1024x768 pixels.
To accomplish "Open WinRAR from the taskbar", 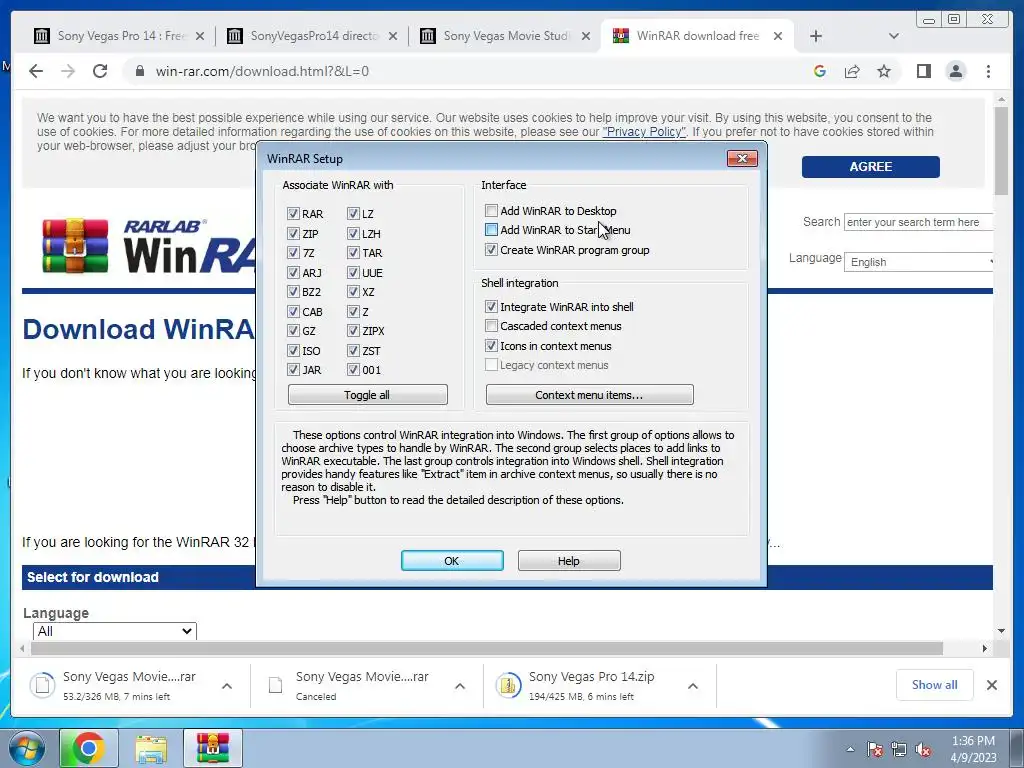I will click(x=212, y=748).
